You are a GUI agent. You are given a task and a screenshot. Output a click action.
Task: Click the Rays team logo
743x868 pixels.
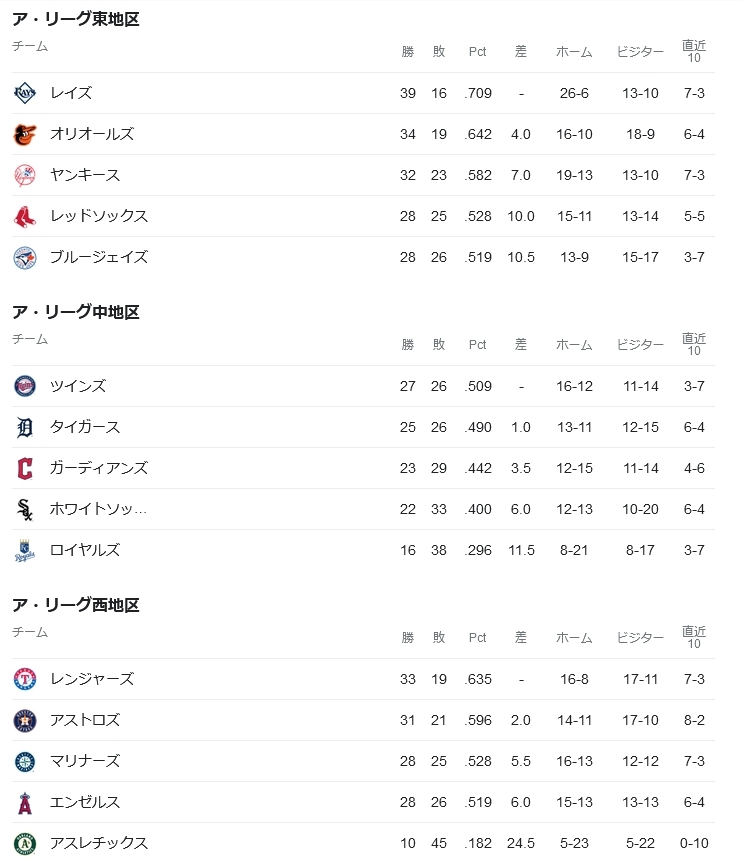(24, 93)
